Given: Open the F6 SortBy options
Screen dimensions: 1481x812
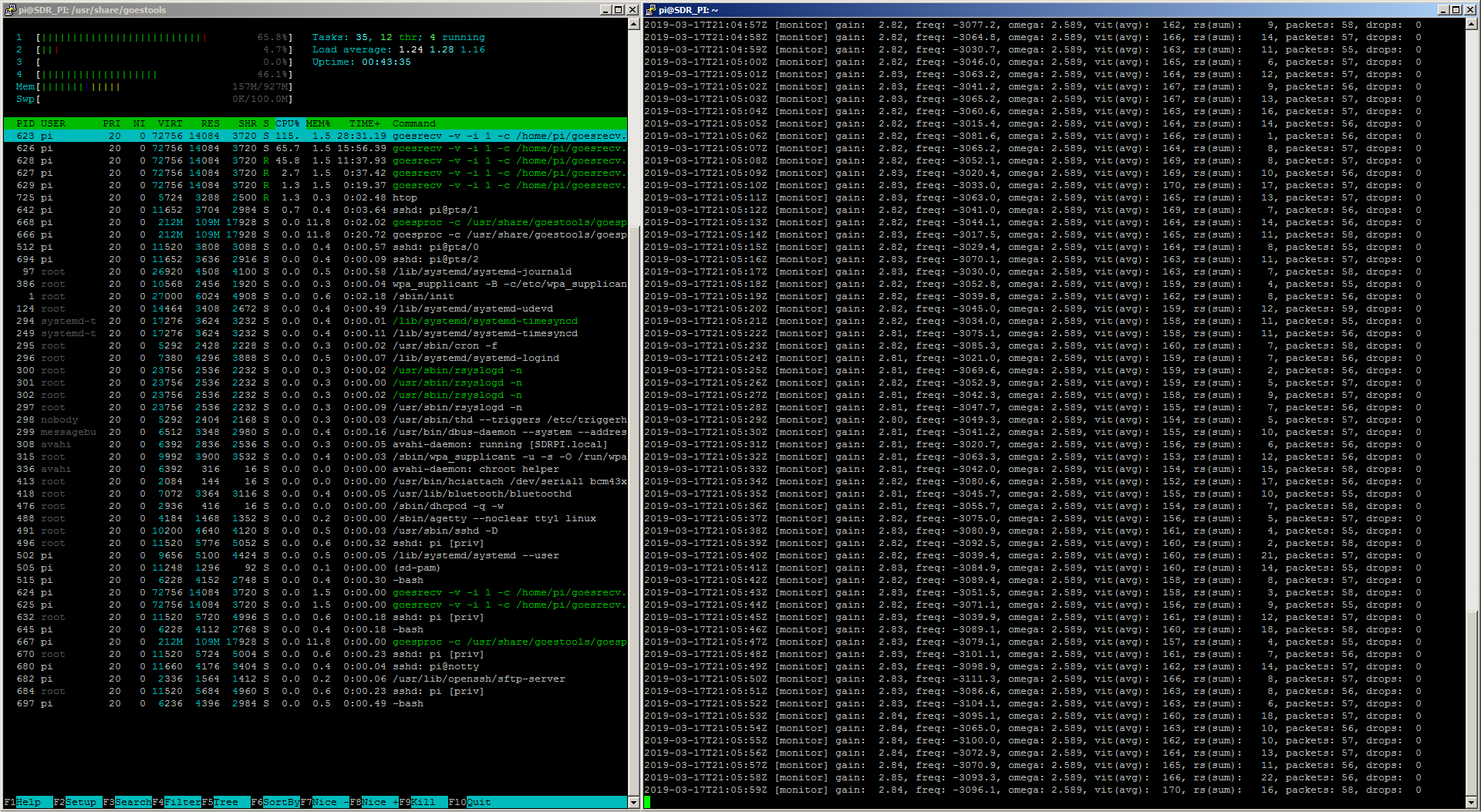Looking at the screenshot, I should 281,802.
